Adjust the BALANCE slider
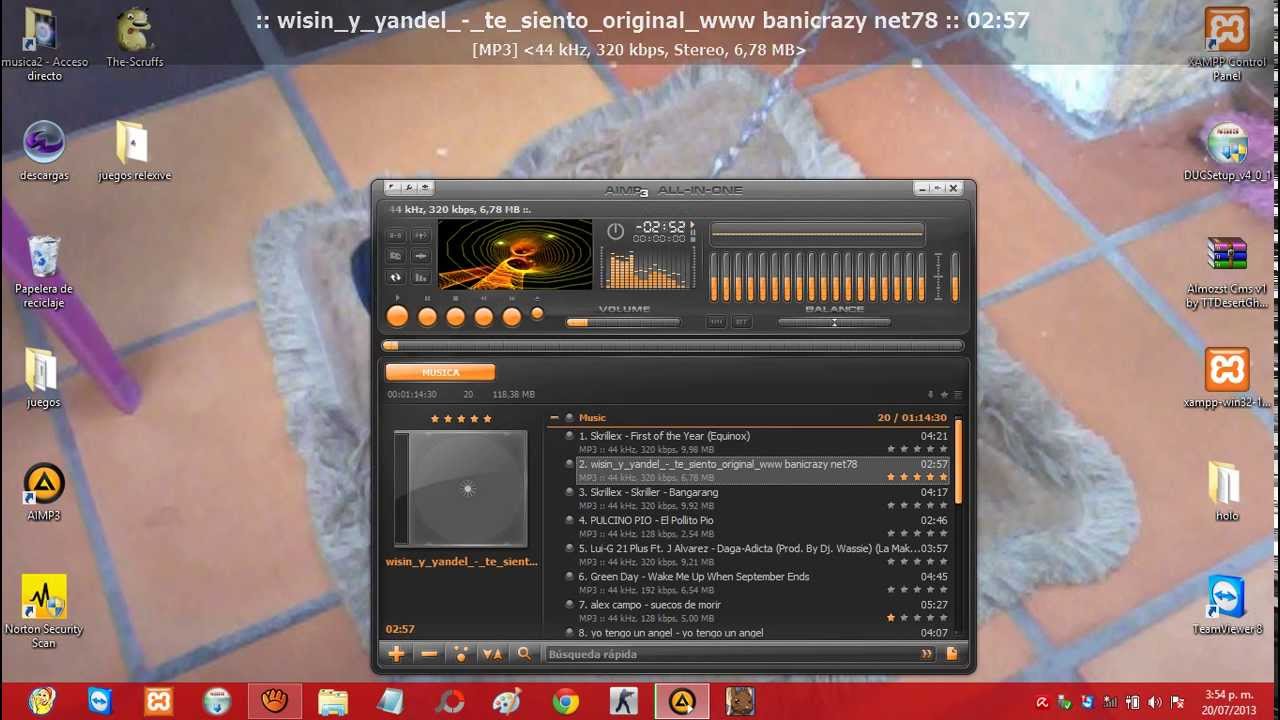 (x=834, y=322)
